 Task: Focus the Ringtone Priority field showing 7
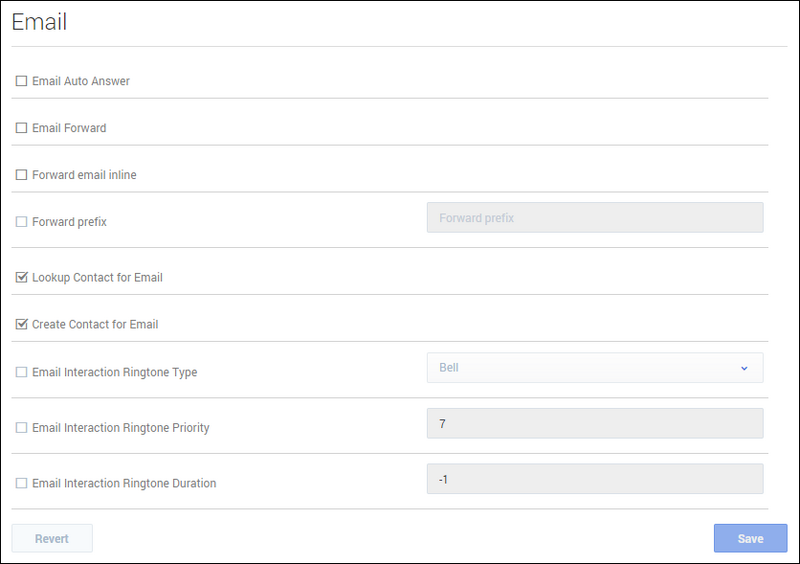pos(594,424)
